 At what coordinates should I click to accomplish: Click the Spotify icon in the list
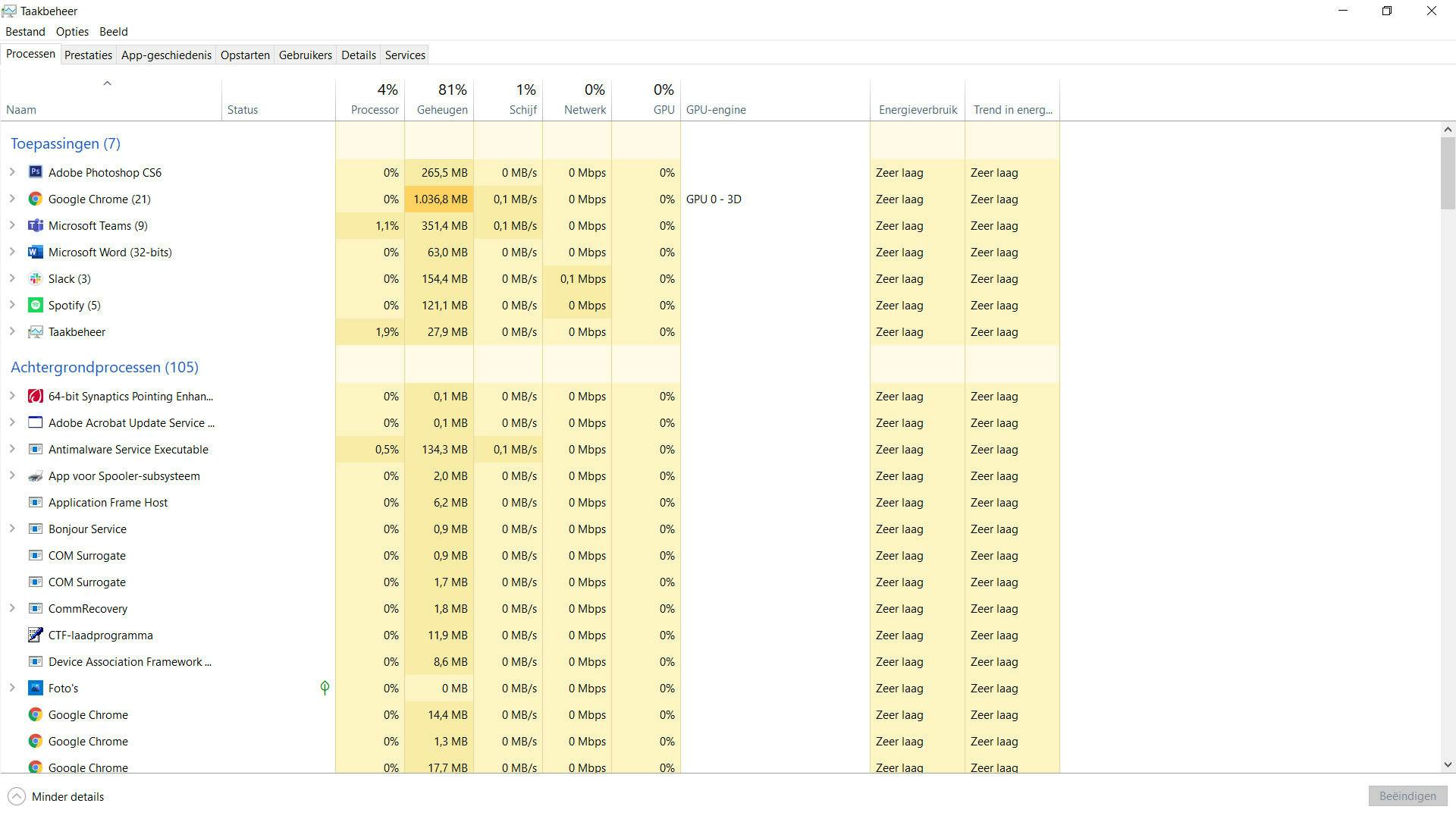click(x=35, y=305)
